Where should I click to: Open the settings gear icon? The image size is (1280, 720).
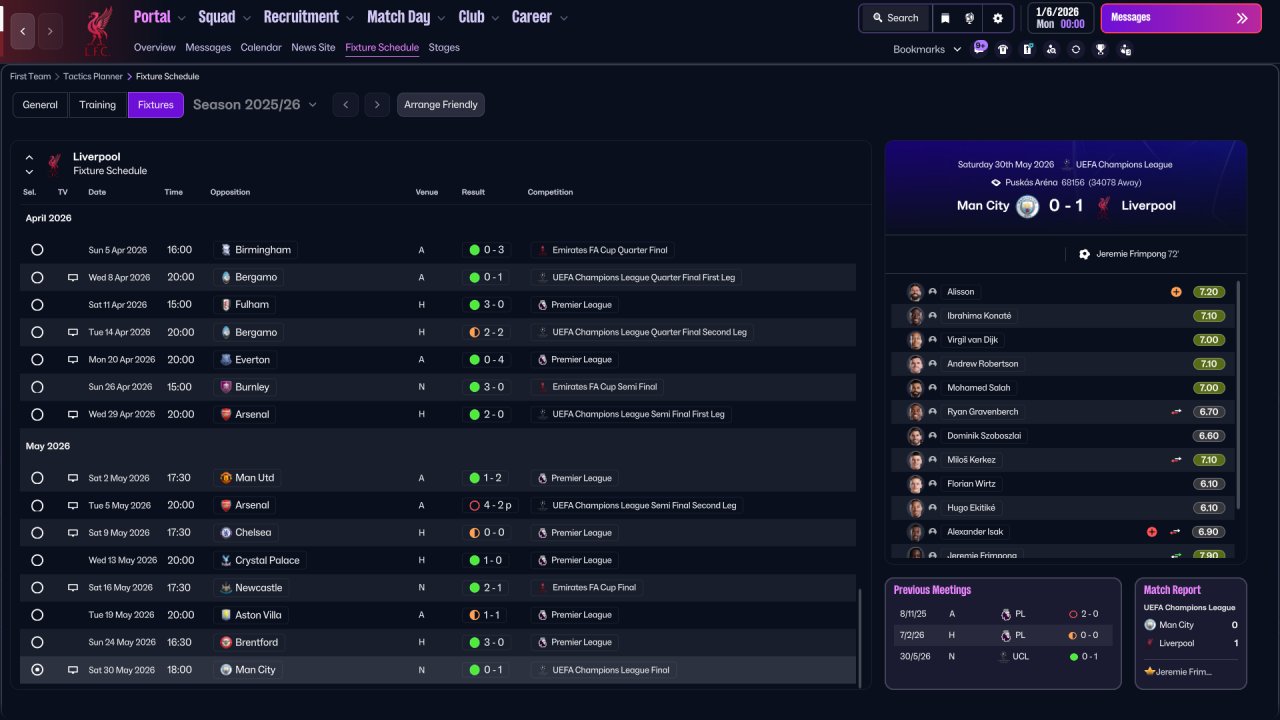point(997,18)
